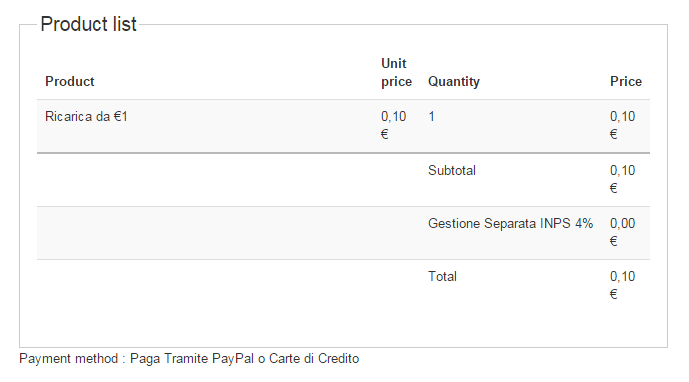Click the Subtotal label
The width and height of the screenshot is (689, 382).
(x=452, y=171)
